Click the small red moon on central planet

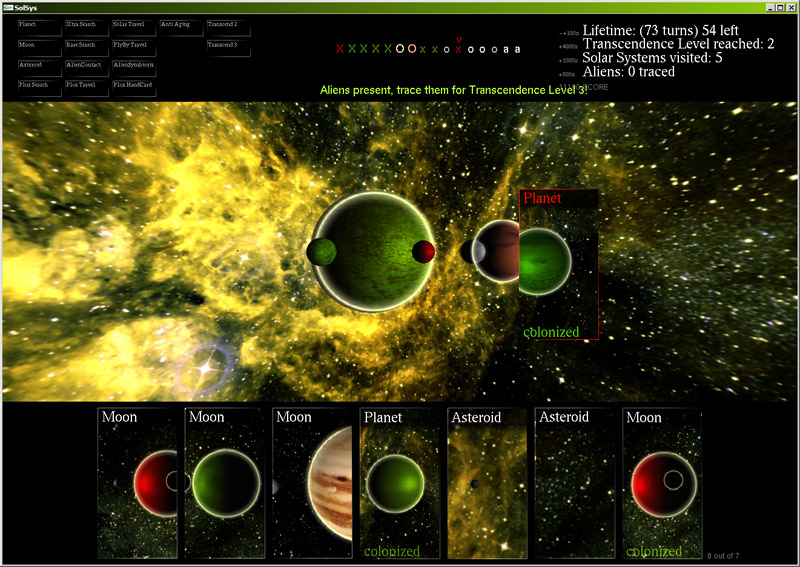[x=424, y=252]
